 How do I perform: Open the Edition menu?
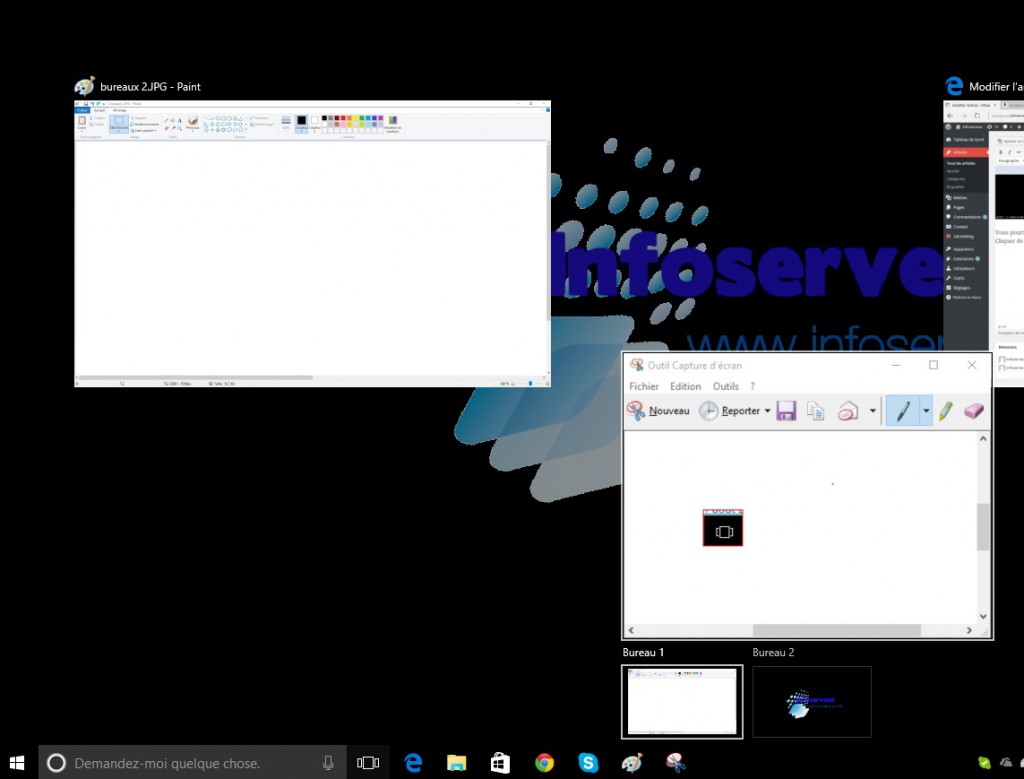(x=686, y=387)
